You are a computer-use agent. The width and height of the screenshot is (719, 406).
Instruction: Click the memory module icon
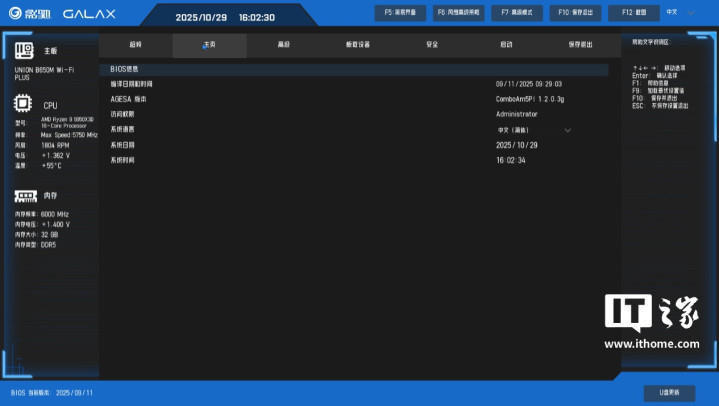(x=26, y=196)
